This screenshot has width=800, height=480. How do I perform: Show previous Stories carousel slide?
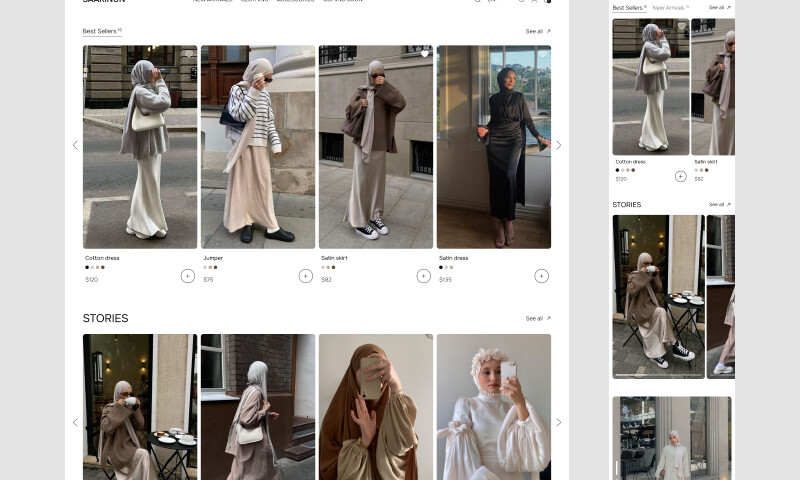(76, 422)
